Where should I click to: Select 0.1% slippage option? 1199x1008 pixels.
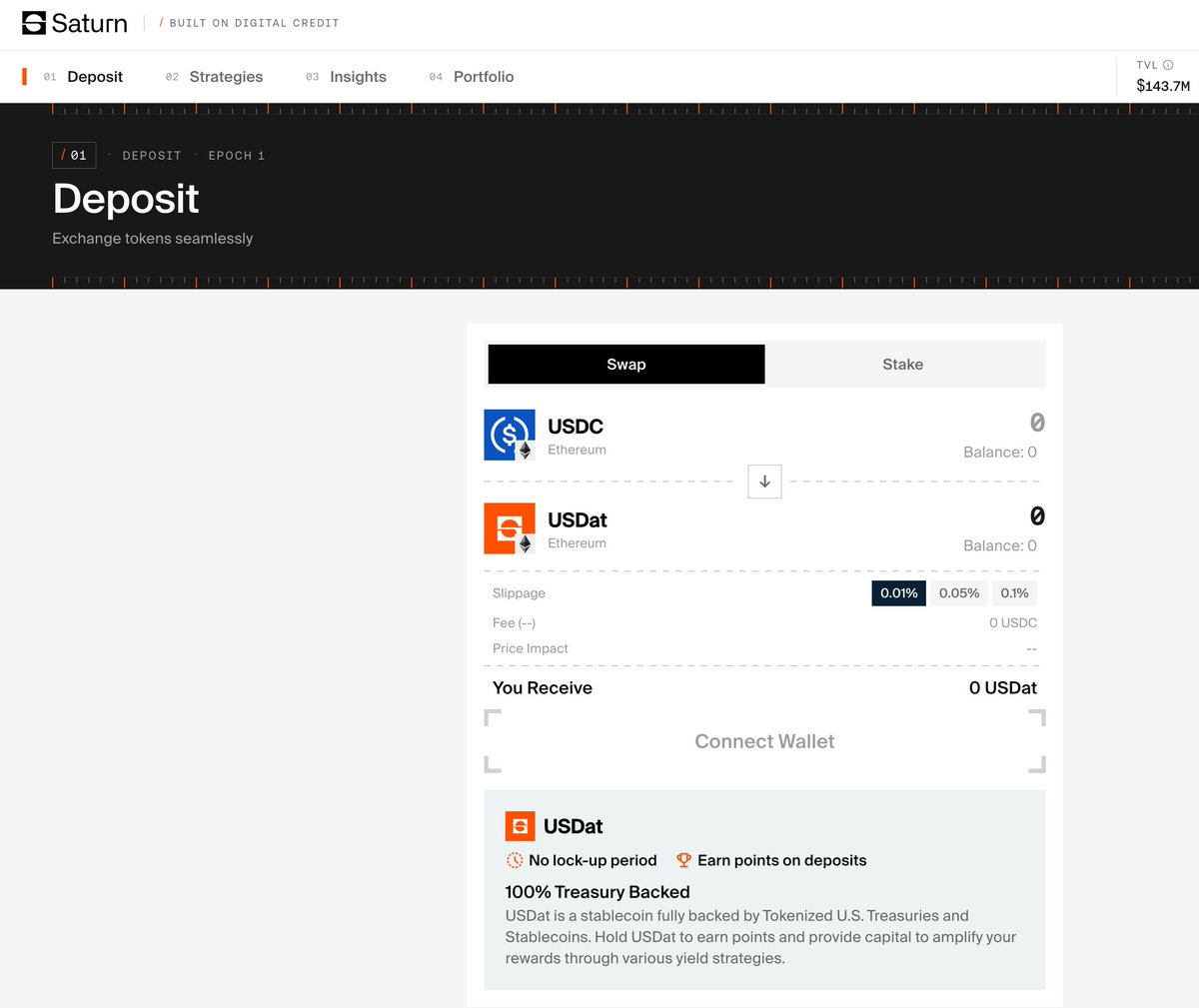[x=1014, y=593]
